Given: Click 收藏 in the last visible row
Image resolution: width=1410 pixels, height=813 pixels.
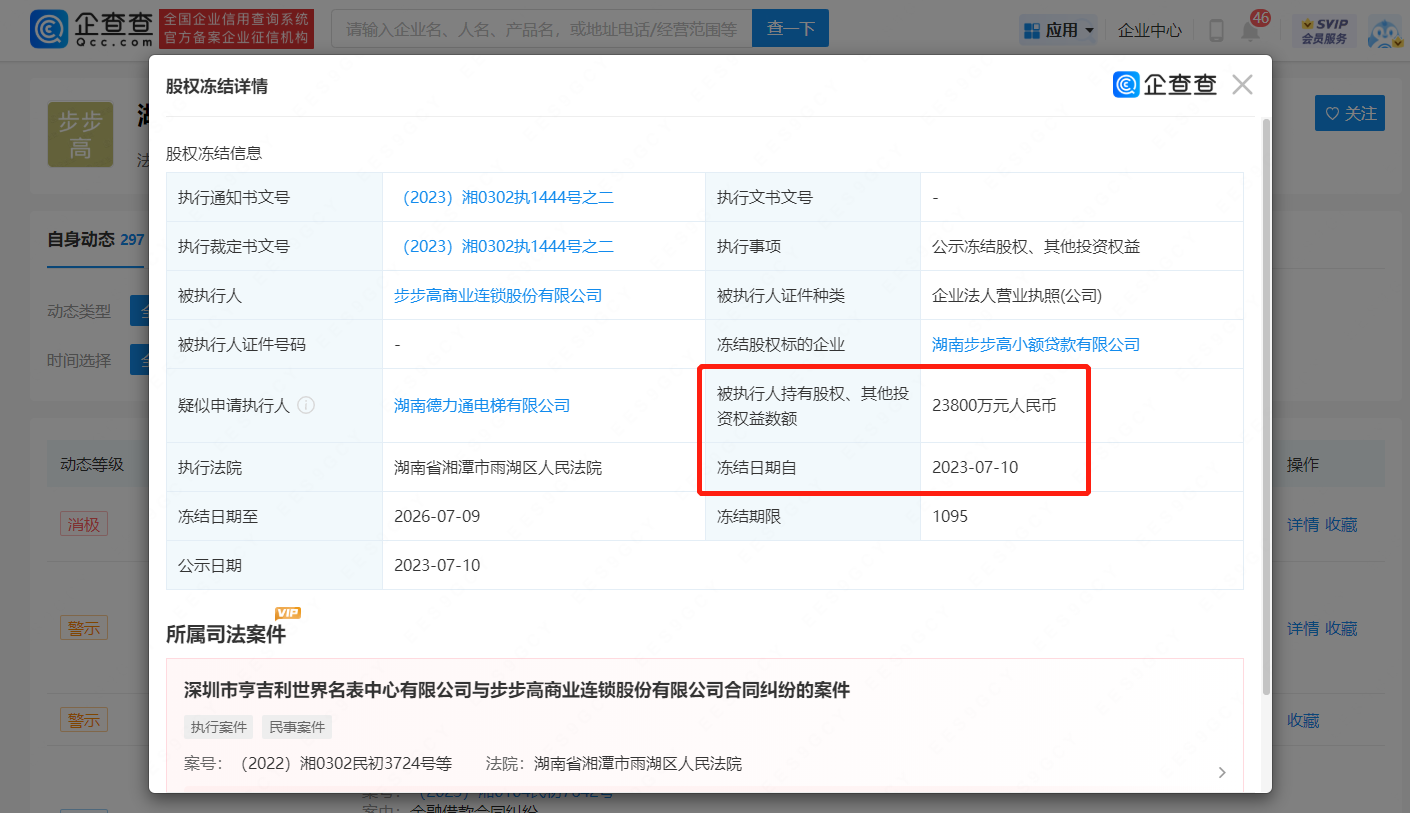Looking at the screenshot, I should [1303, 720].
